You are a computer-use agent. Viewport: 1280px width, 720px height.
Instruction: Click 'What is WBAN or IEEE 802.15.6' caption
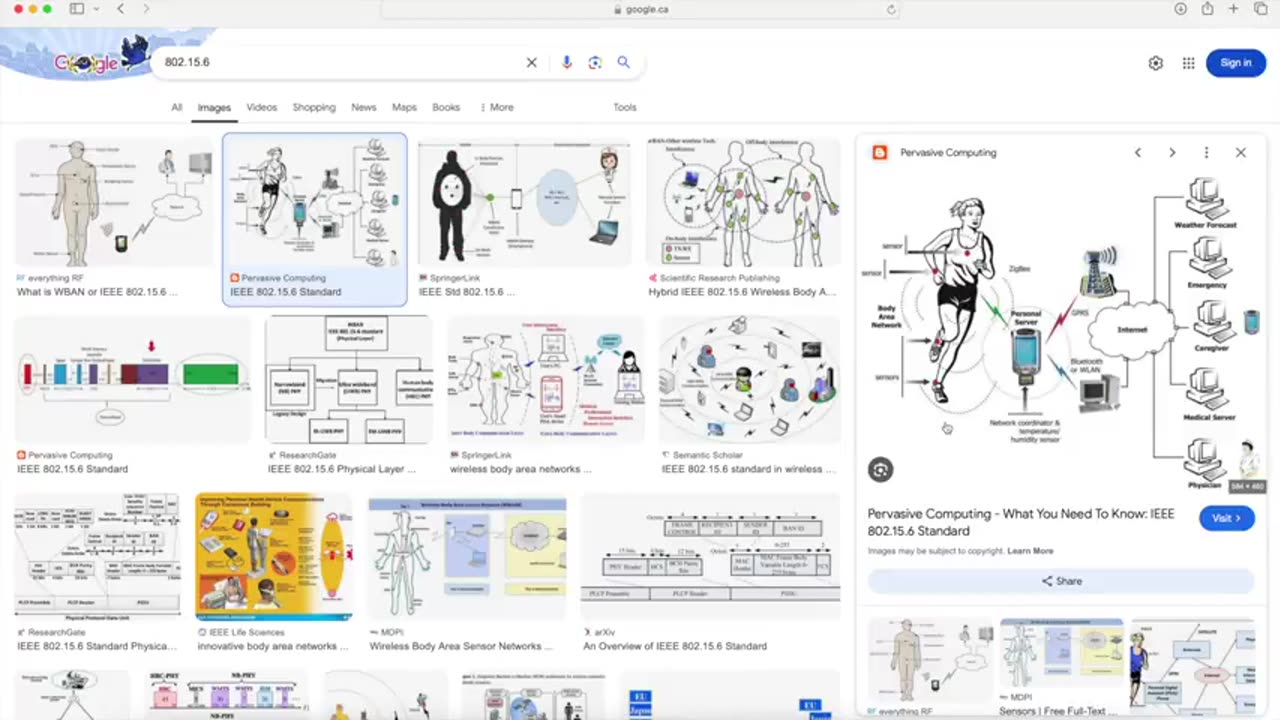click(97, 292)
